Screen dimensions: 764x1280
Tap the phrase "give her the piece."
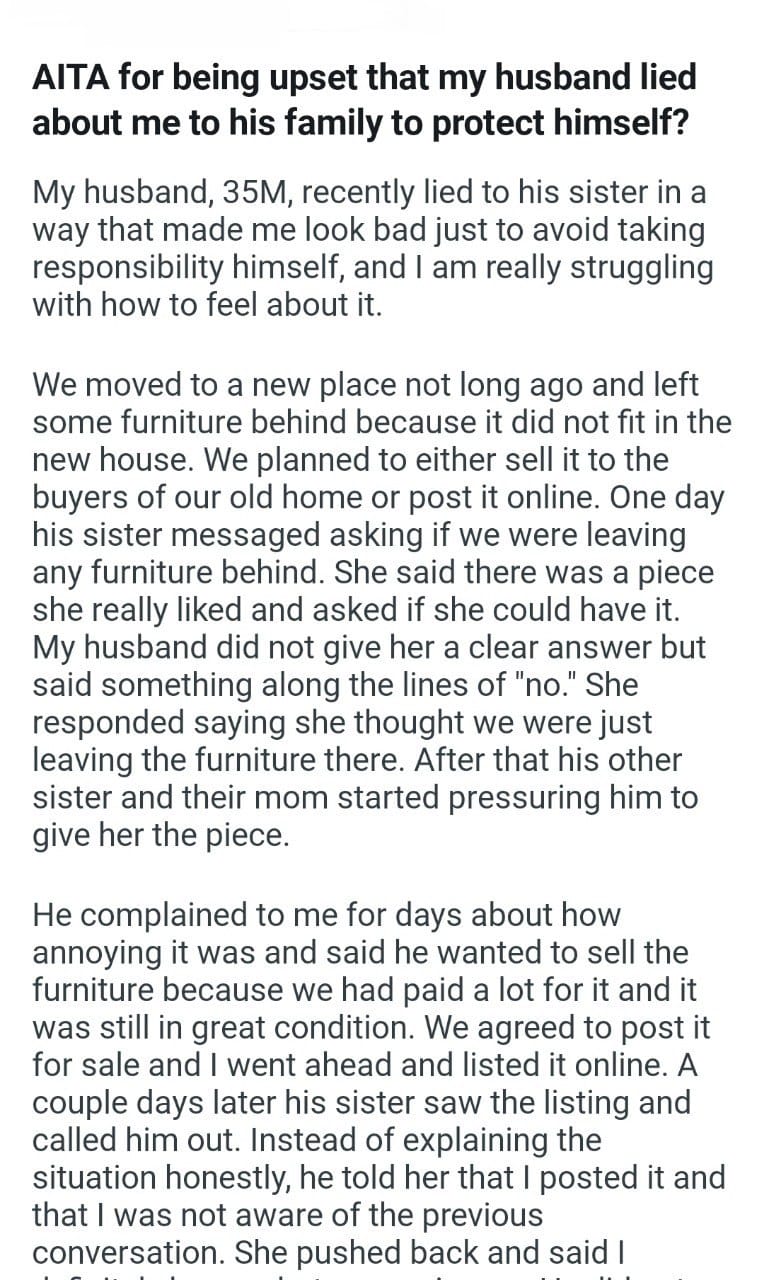coord(161,835)
